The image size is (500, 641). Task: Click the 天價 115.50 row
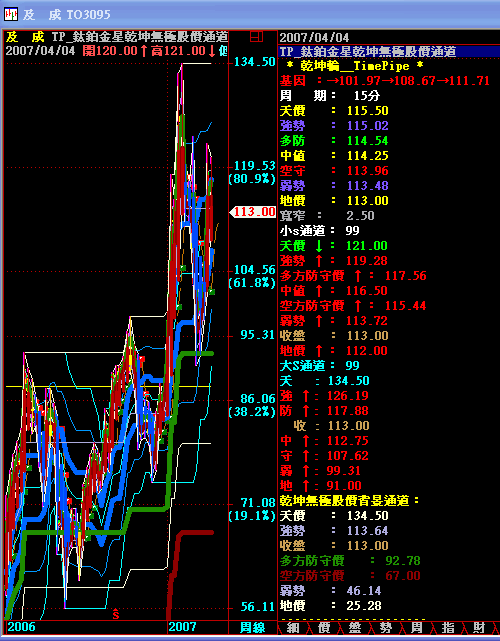click(x=334, y=111)
